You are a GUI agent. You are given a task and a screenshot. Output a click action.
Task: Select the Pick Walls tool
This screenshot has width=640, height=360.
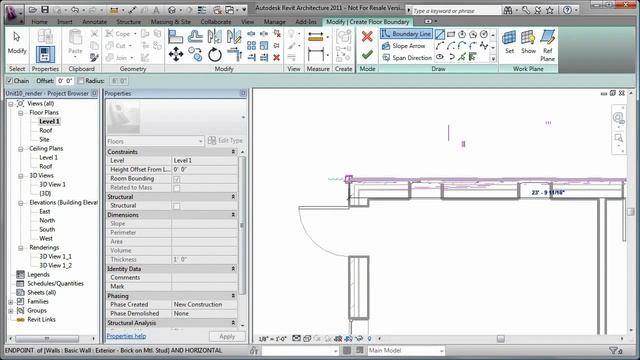click(x=473, y=57)
